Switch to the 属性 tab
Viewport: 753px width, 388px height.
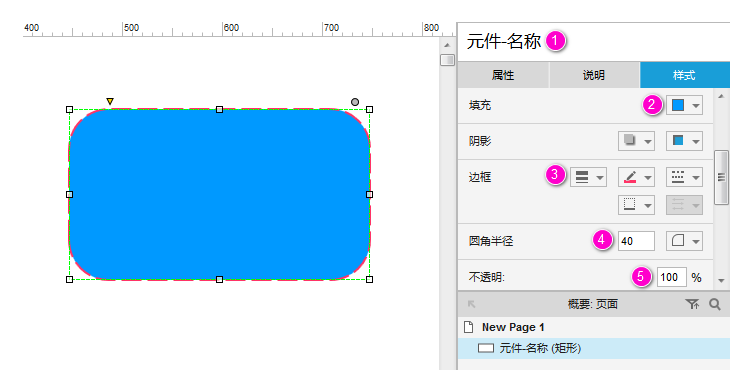click(503, 75)
